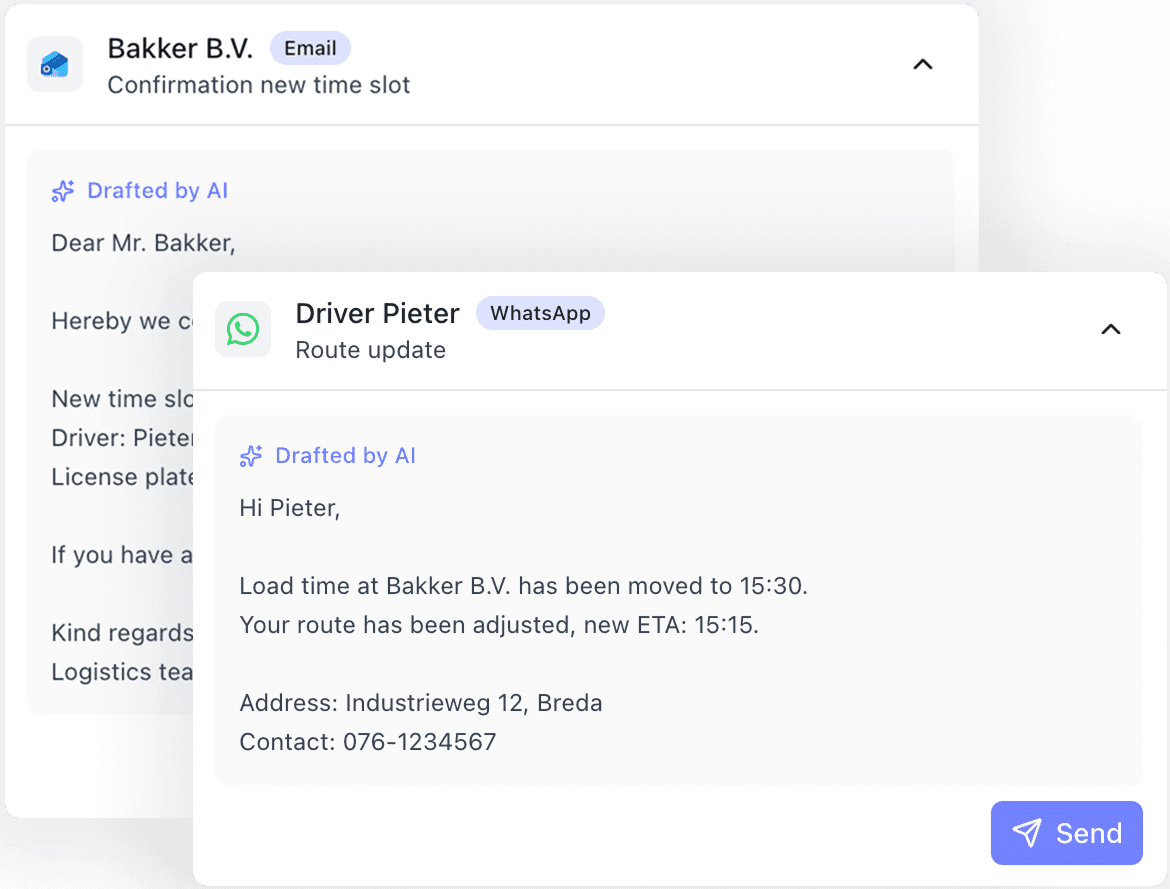Click the paper plane icon on Send
The image size is (1170, 889).
coord(1027,833)
